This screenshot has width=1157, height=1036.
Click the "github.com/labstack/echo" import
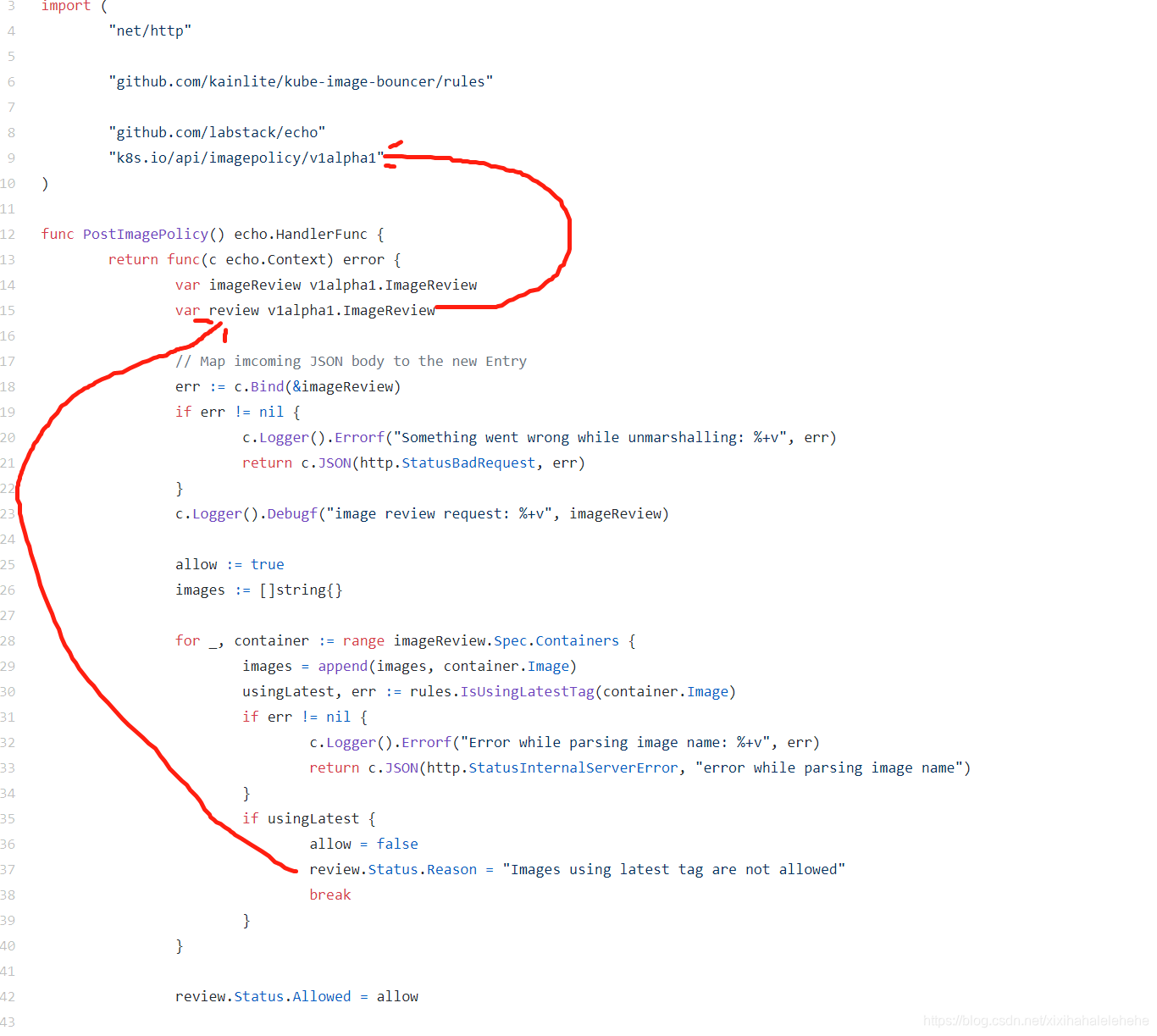tap(217, 132)
